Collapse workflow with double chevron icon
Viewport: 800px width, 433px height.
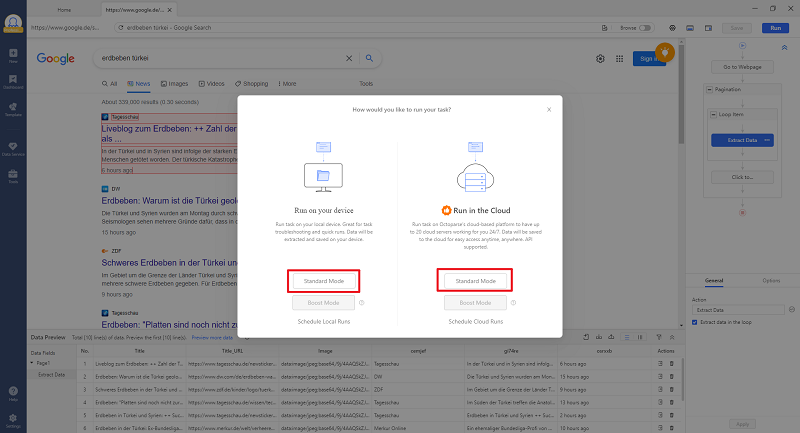(784, 47)
